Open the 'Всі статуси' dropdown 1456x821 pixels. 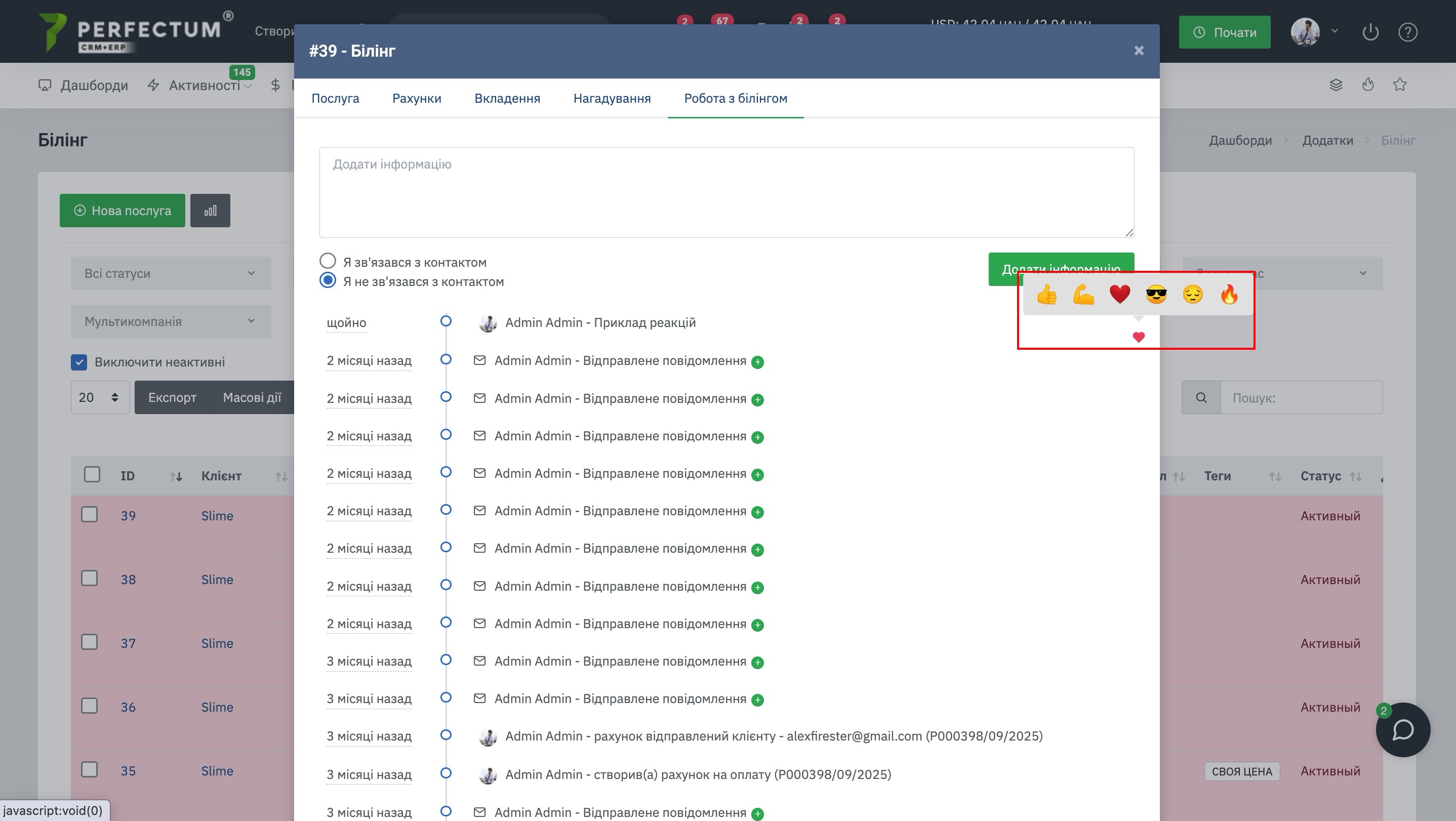pos(170,273)
